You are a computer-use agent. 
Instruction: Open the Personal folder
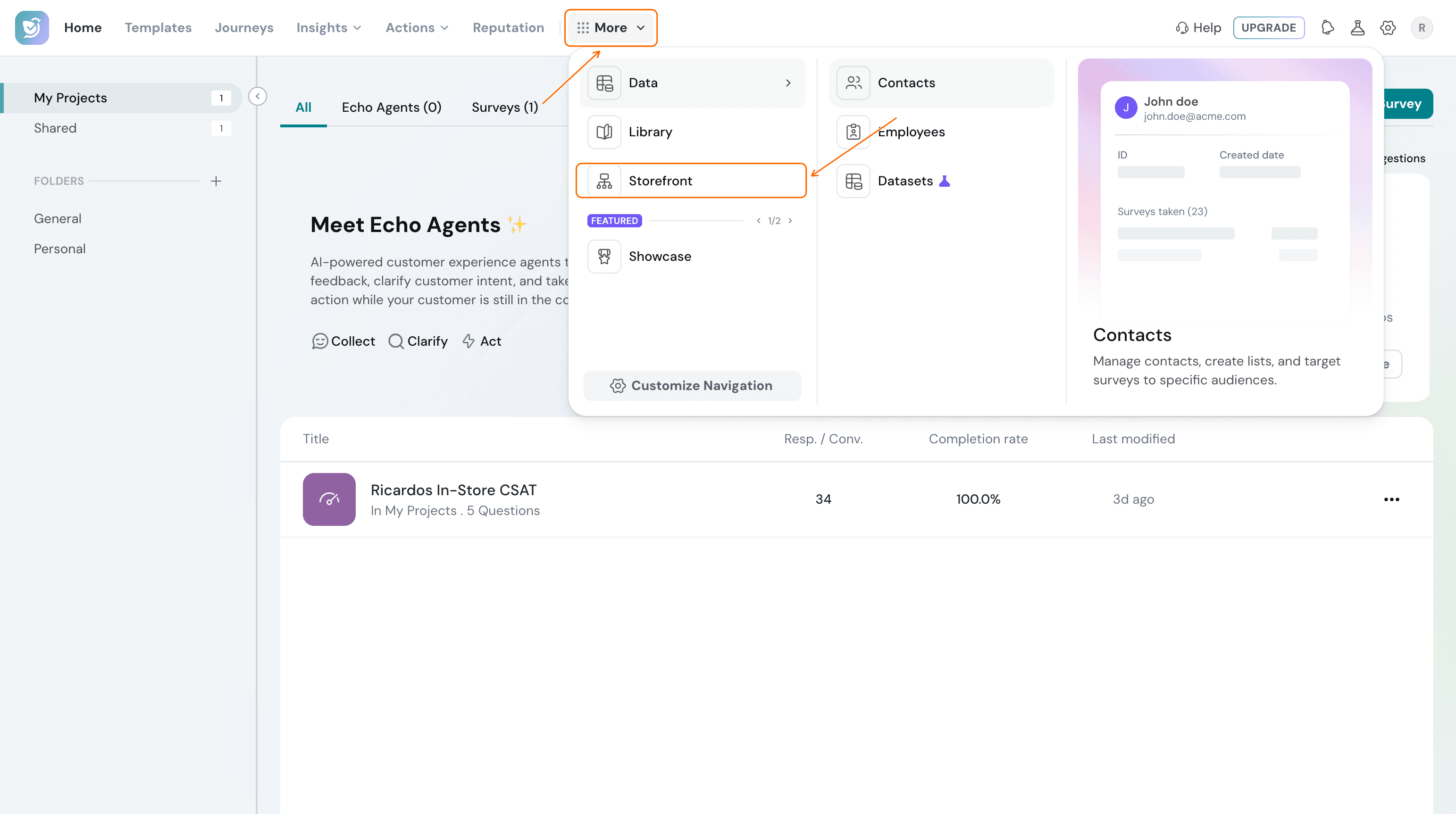60,249
